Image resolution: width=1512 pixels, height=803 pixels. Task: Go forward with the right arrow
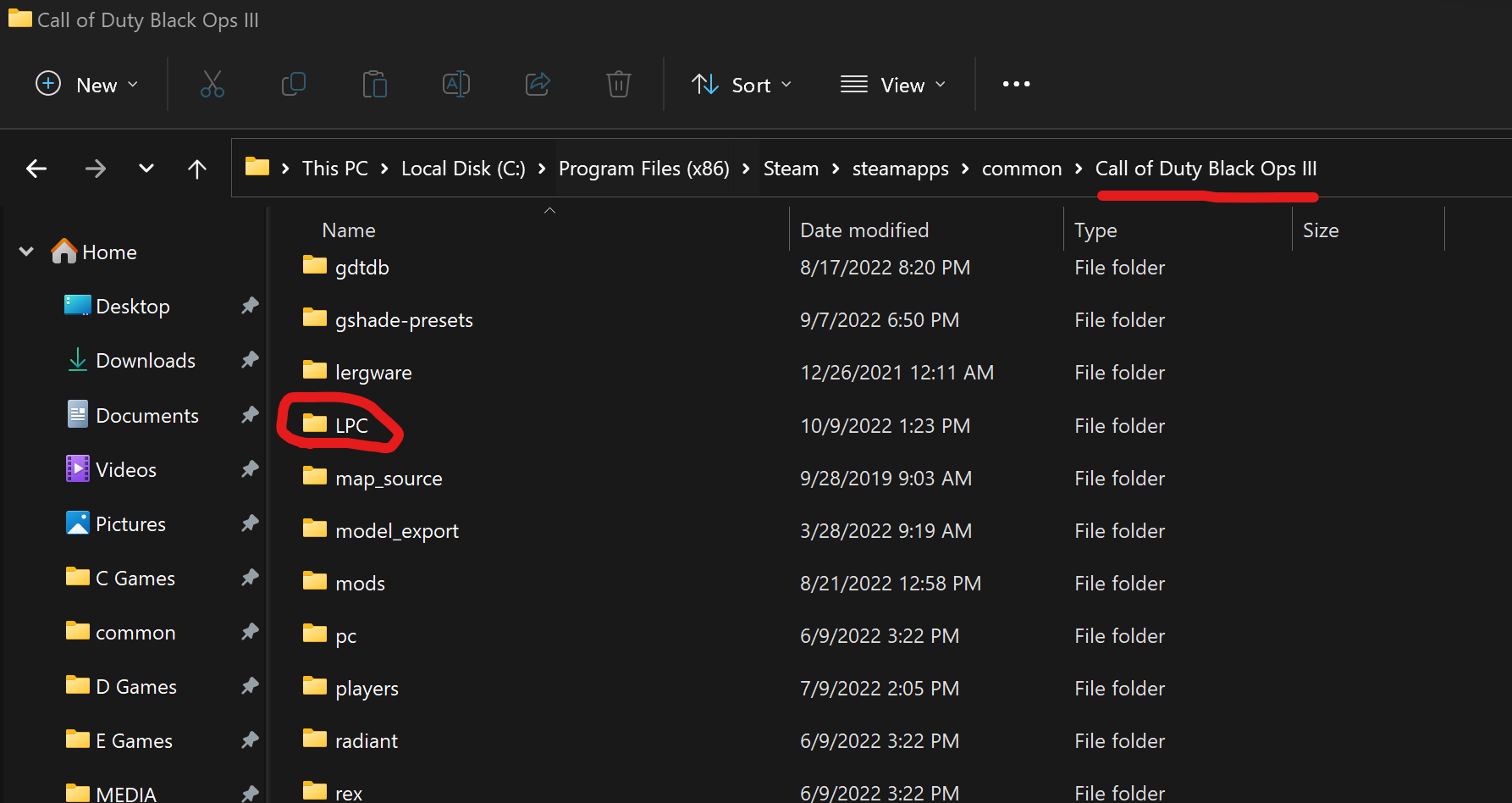pos(96,169)
